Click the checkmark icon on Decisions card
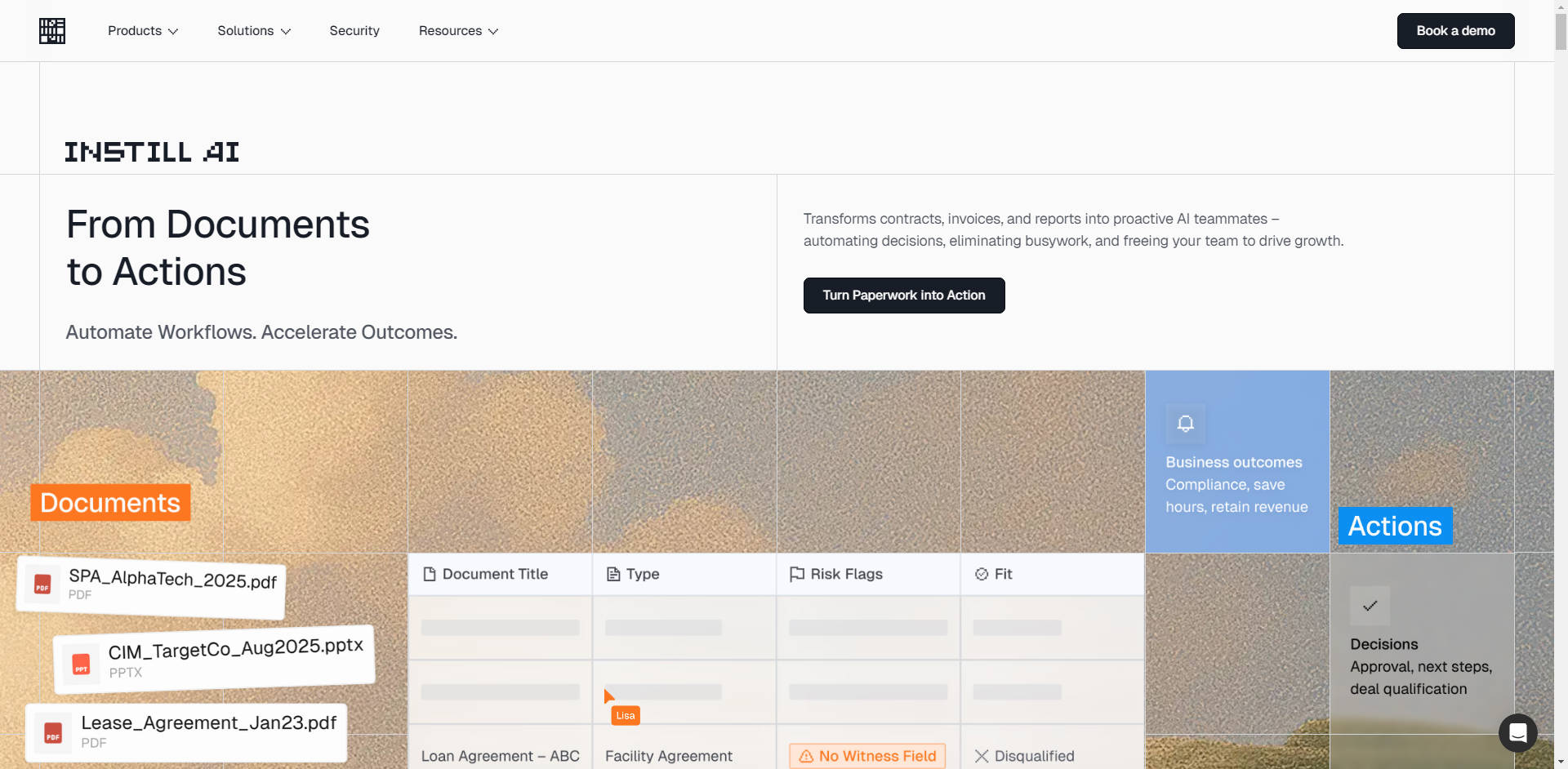Image resolution: width=1568 pixels, height=769 pixels. pyautogui.click(x=1370, y=605)
